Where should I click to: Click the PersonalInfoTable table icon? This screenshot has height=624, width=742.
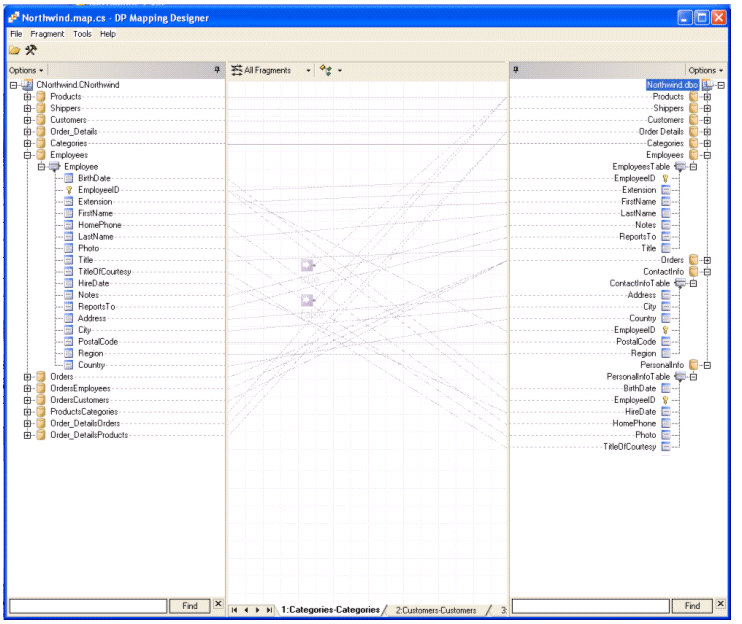680,377
